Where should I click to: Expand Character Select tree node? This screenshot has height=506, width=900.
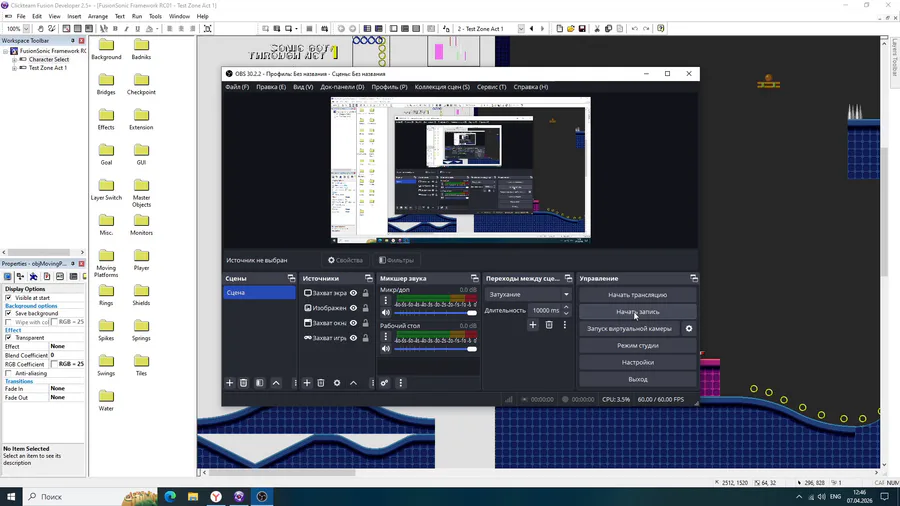click(x=14, y=60)
